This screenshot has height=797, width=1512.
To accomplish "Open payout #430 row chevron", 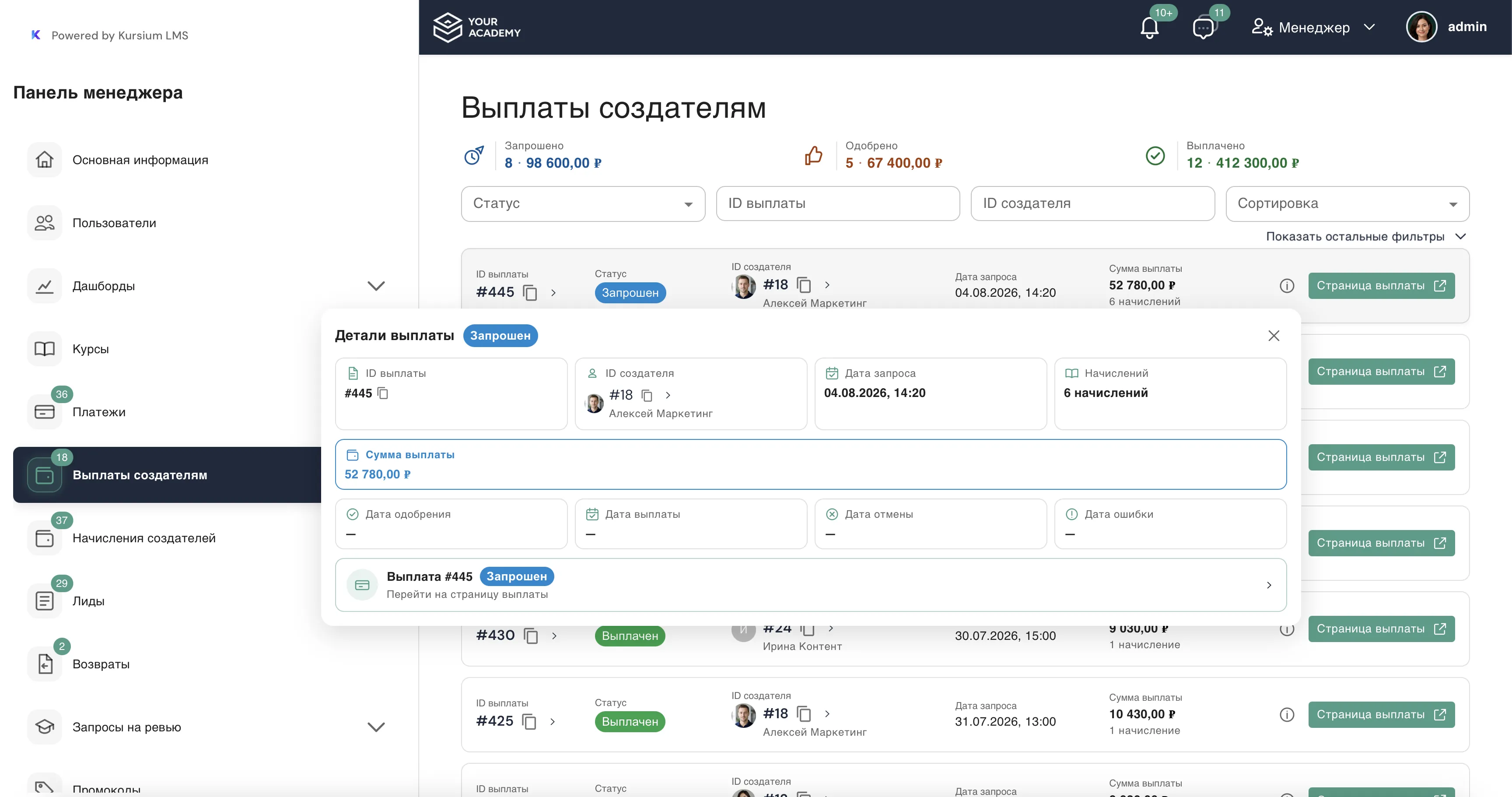I will 553,635.
